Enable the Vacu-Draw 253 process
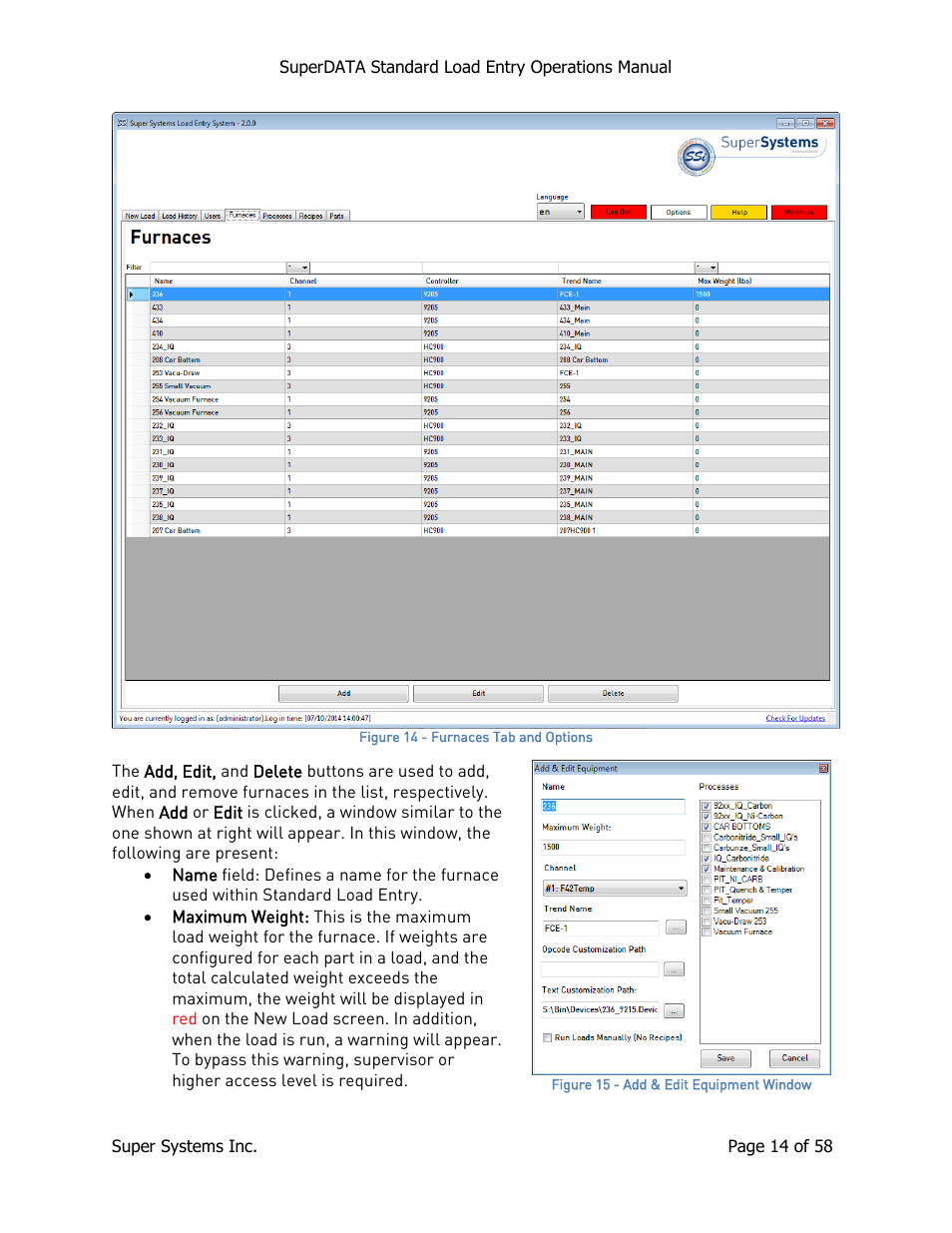Screen dimensions: 952x1233 click(707, 922)
